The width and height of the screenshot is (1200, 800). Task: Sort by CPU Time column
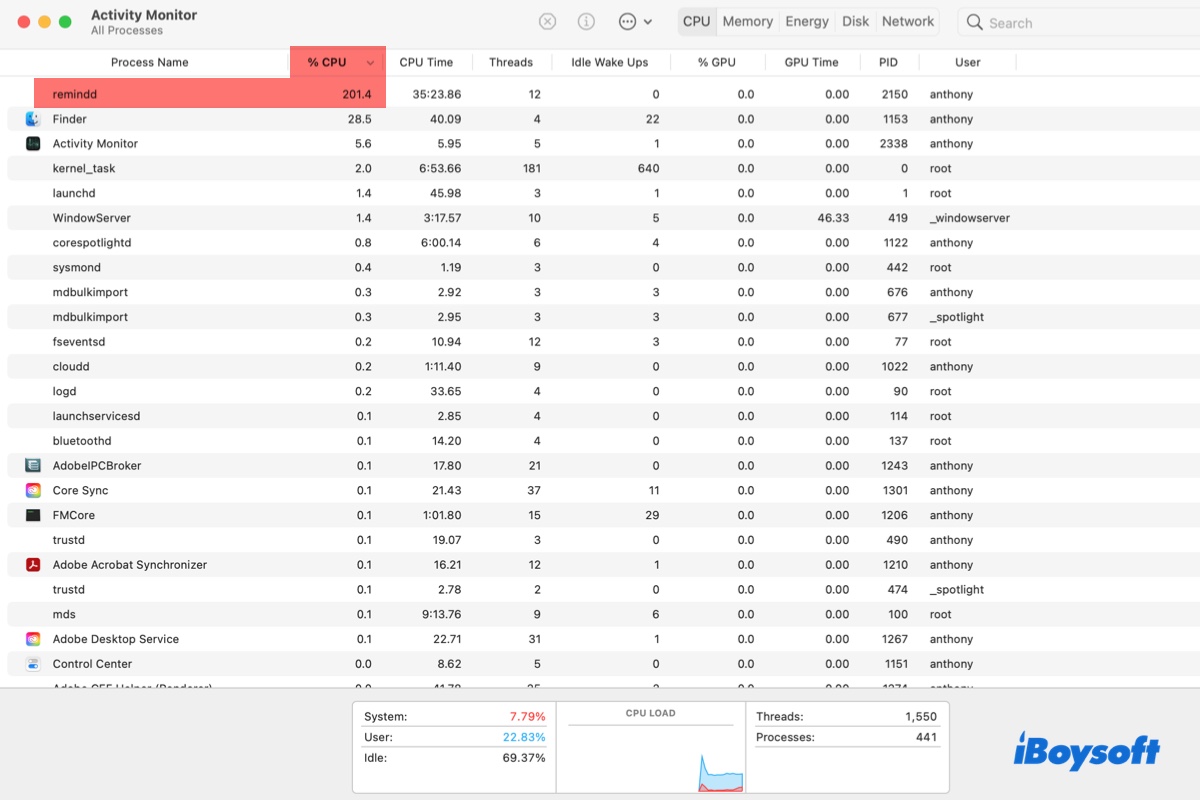[x=427, y=62]
